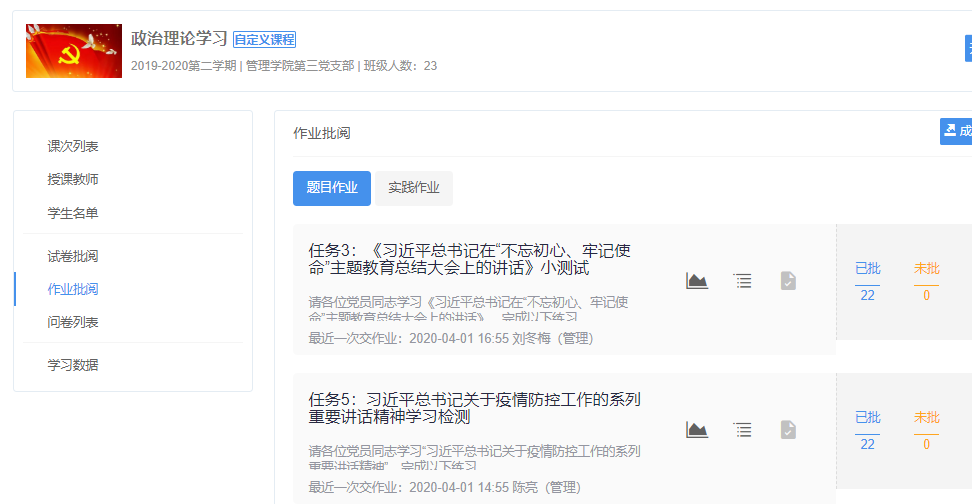Open the area chart statistics icon for 任务5
This screenshot has width=972, height=504.
coord(697,430)
